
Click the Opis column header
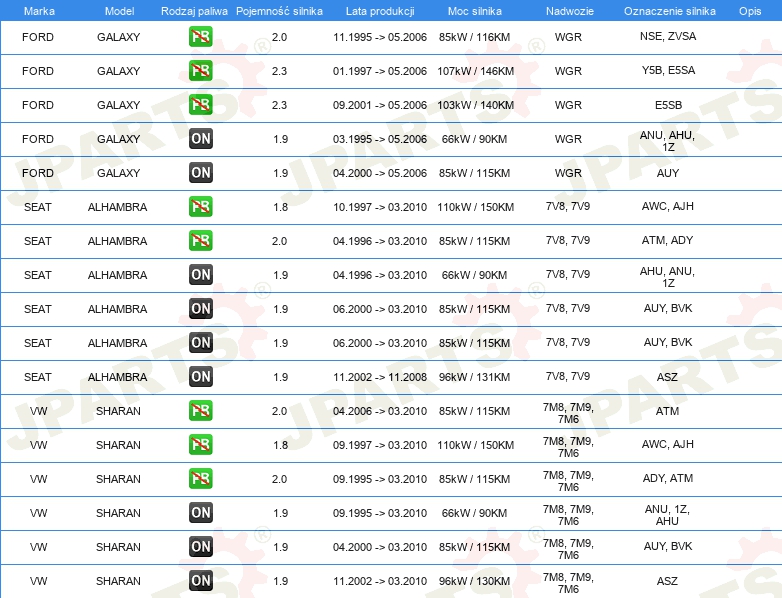coord(750,11)
